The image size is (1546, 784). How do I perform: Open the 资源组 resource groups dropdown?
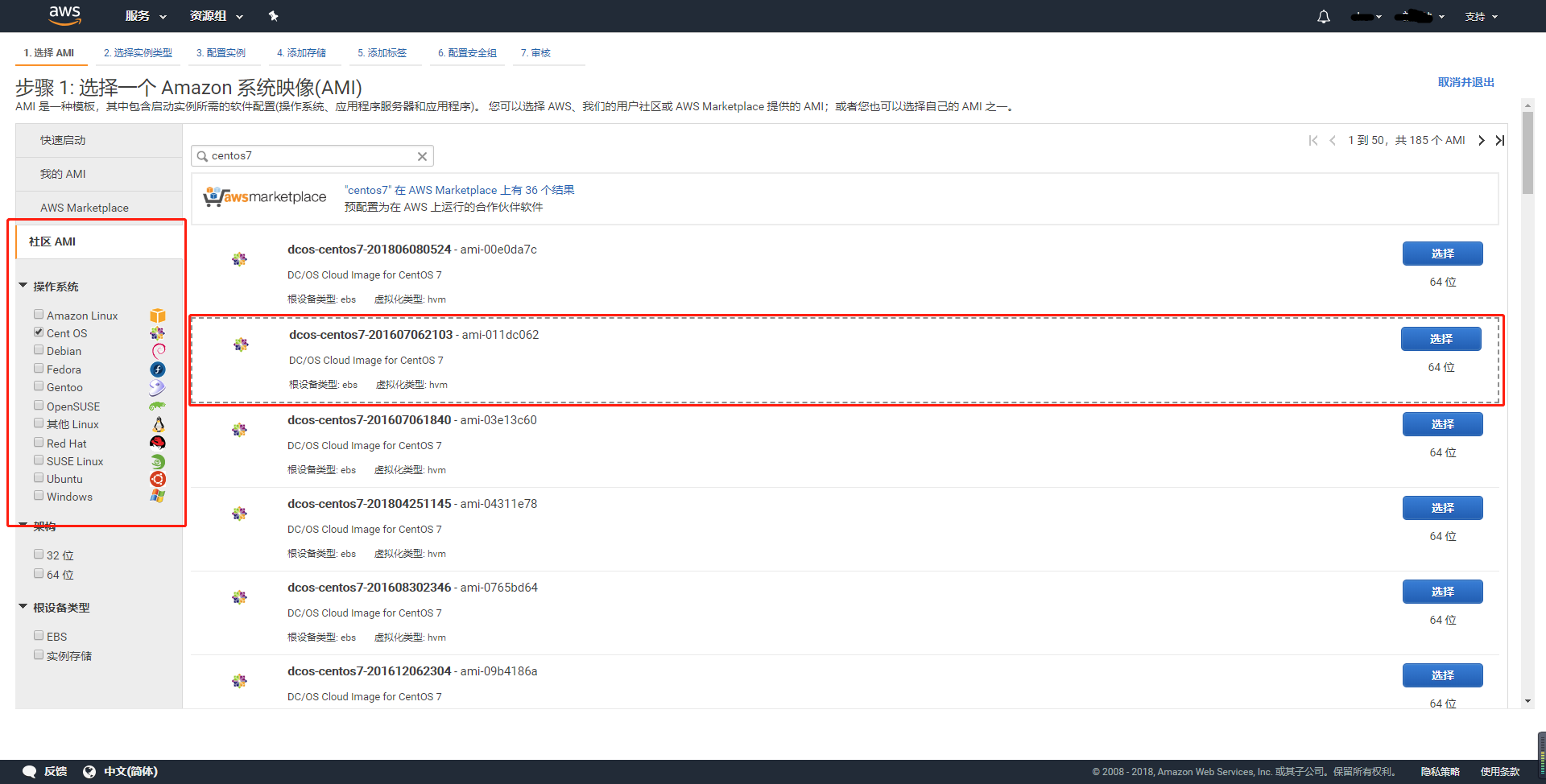coord(216,16)
